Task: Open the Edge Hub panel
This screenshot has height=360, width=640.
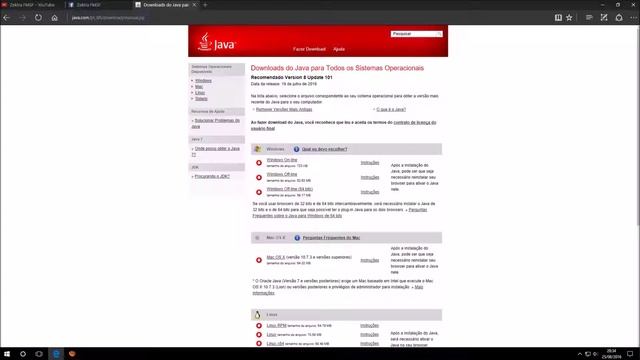Action: click(589, 18)
